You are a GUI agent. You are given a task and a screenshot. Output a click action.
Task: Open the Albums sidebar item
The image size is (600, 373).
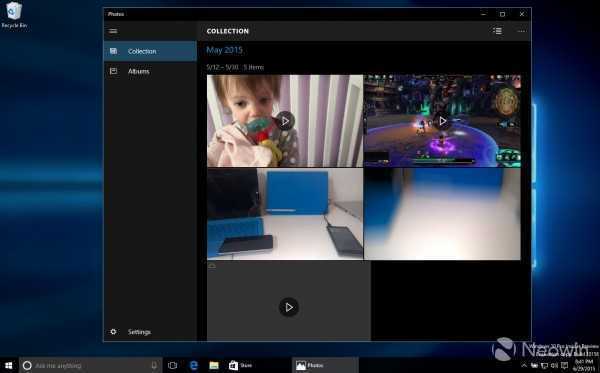[x=150, y=71]
